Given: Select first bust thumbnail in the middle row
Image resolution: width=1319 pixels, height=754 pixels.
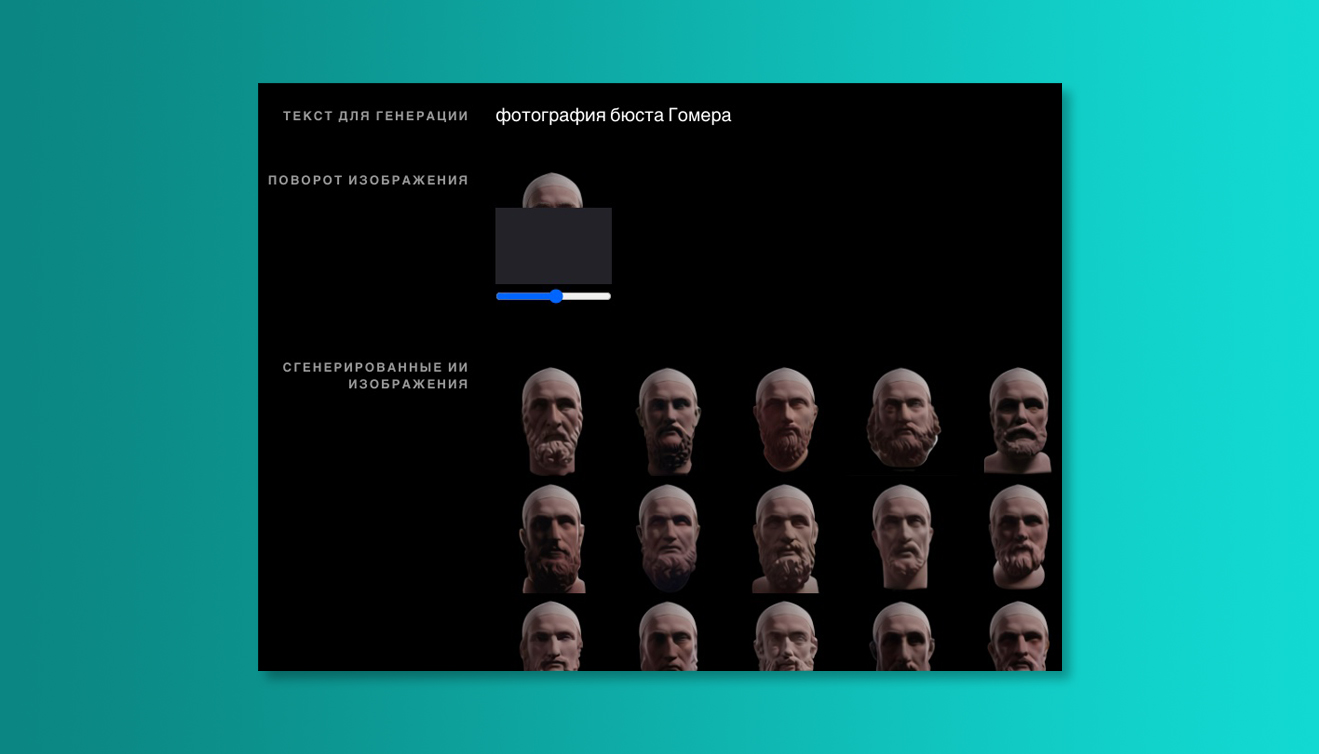Looking at the screenshot, I should 552,538.
